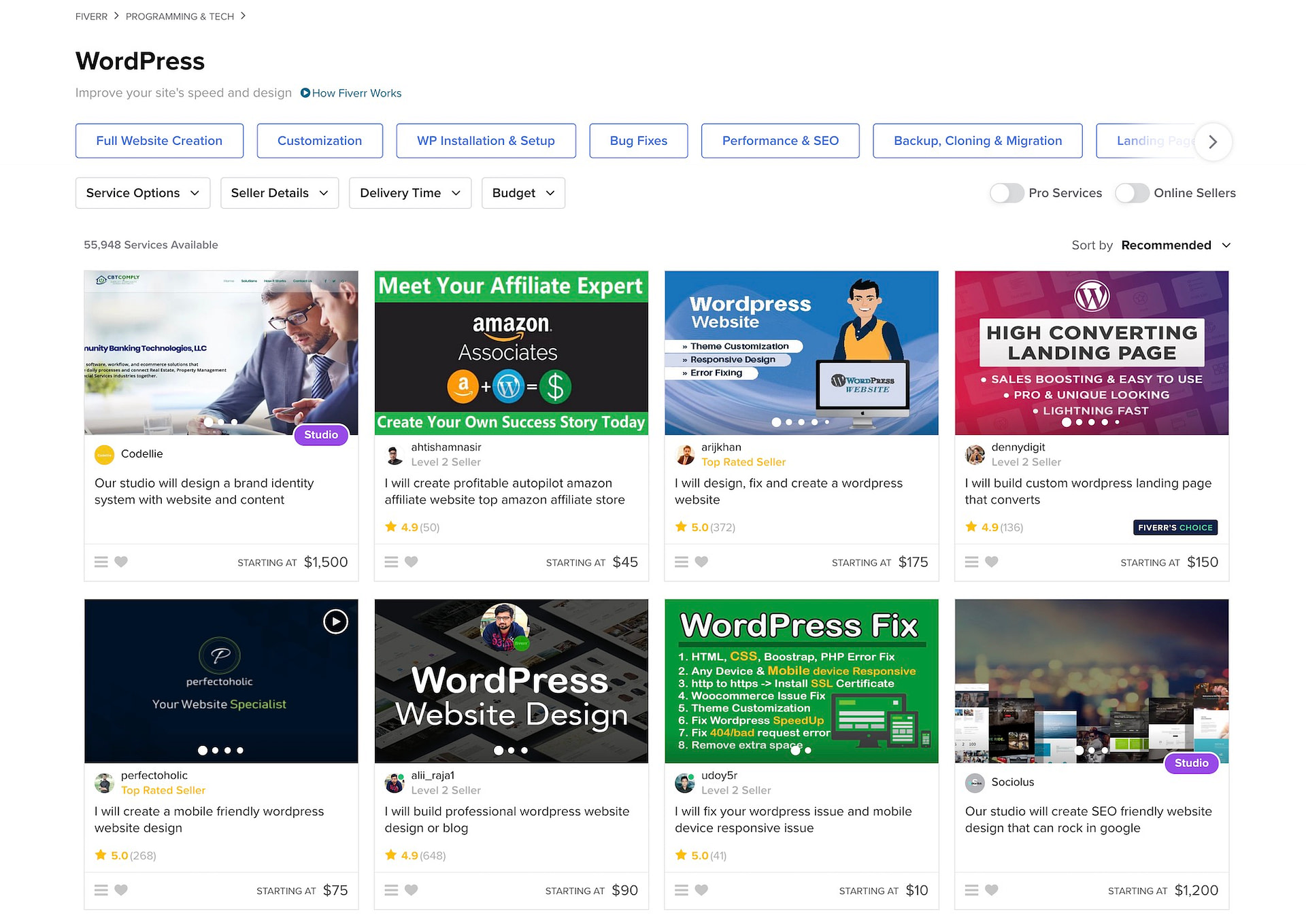
Task: Click list menu icon on udoy5r's $10 gig
Action: click(x=682, y=890)
